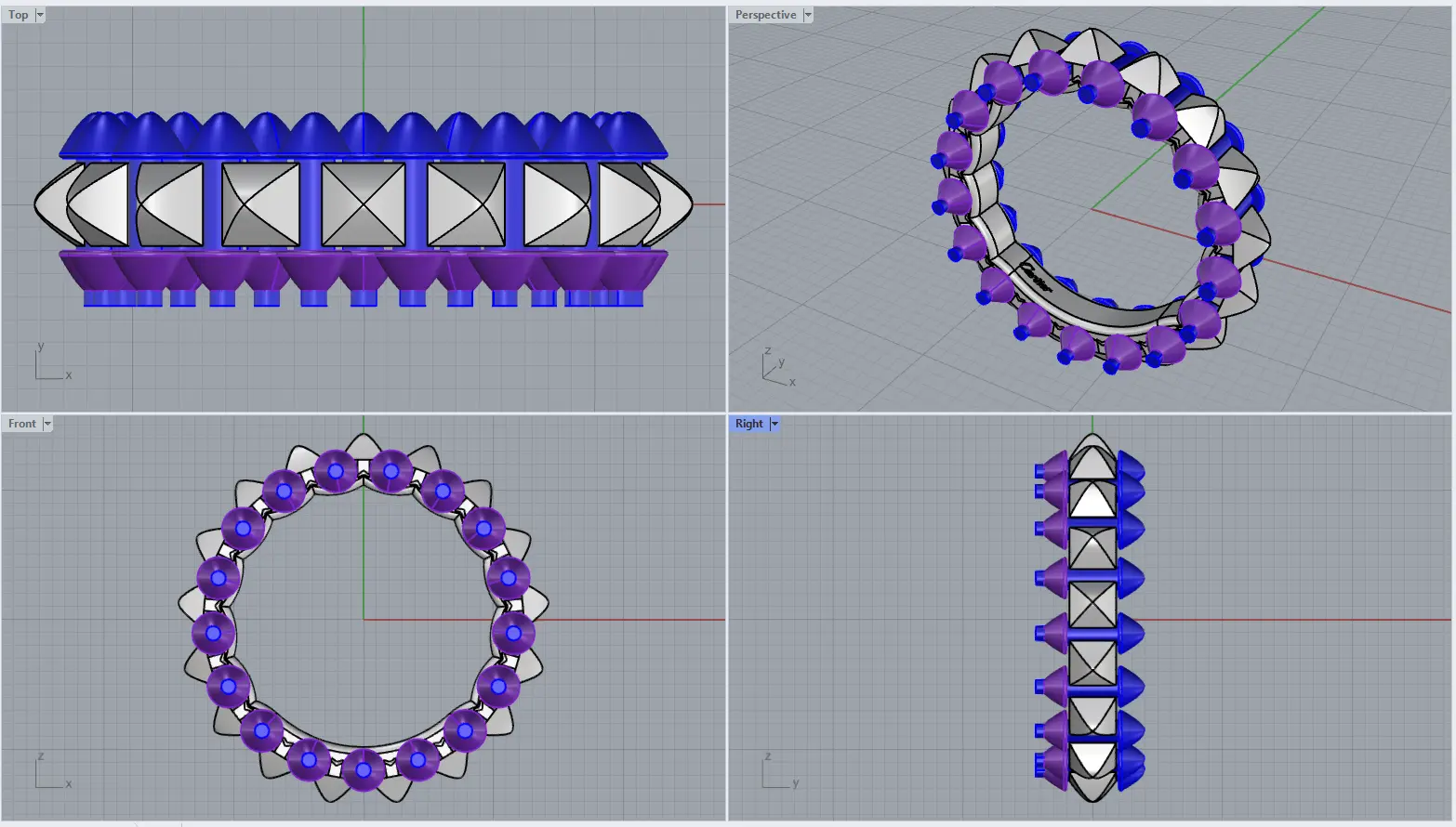Click the origin point in Front view
1456x827 pixels.
364,619
